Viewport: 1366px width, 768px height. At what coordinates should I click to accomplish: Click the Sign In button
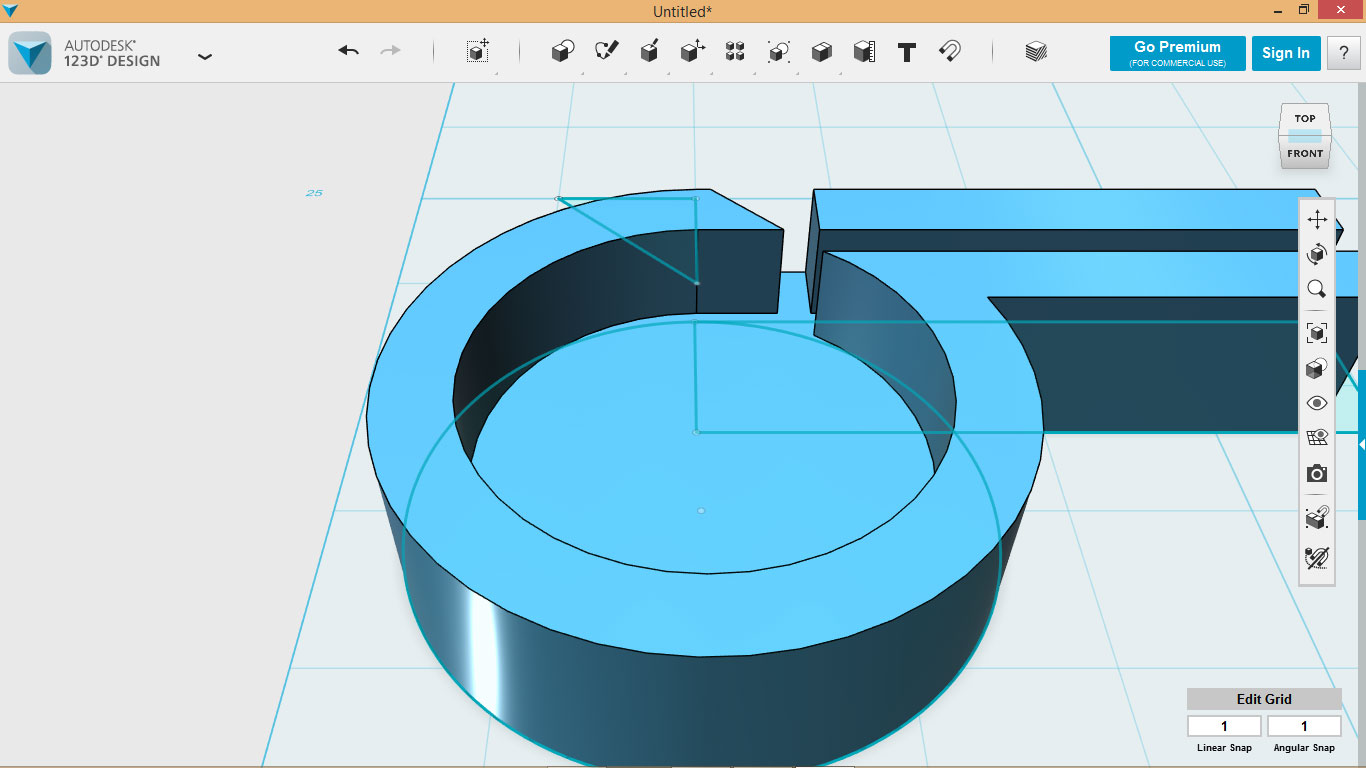[1286, 53]
